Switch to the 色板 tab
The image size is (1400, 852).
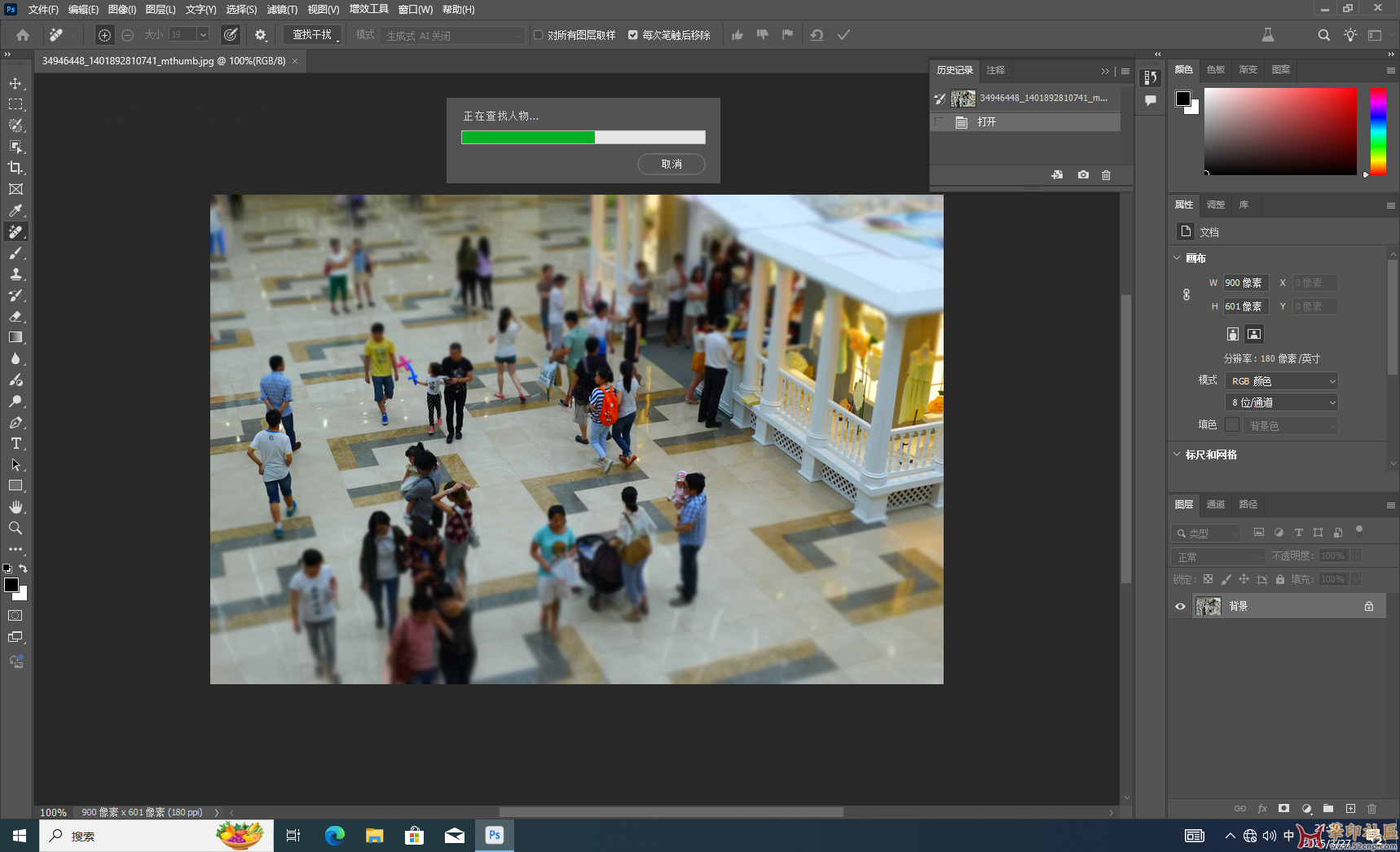click(1216, 70)
